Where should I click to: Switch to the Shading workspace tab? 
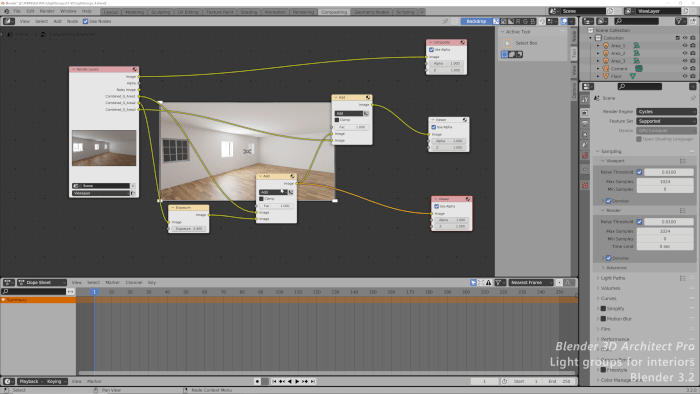pos(249,12)
